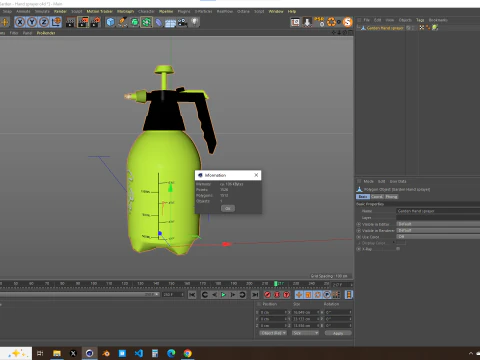Go to start of animation
This screenshot has height=360, width=480.
click(x=192, y=295)
